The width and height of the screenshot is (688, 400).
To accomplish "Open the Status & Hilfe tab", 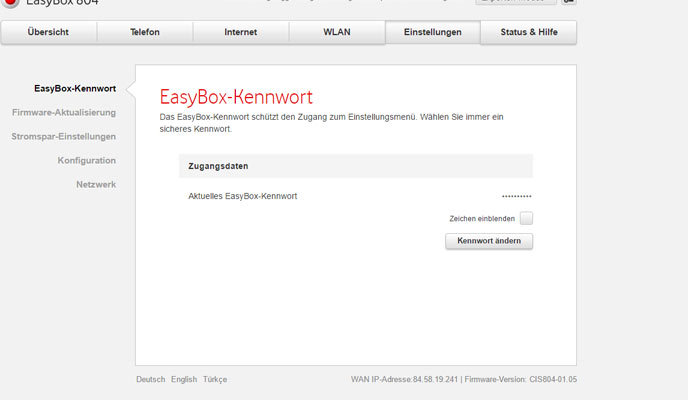I will [529, 33].
